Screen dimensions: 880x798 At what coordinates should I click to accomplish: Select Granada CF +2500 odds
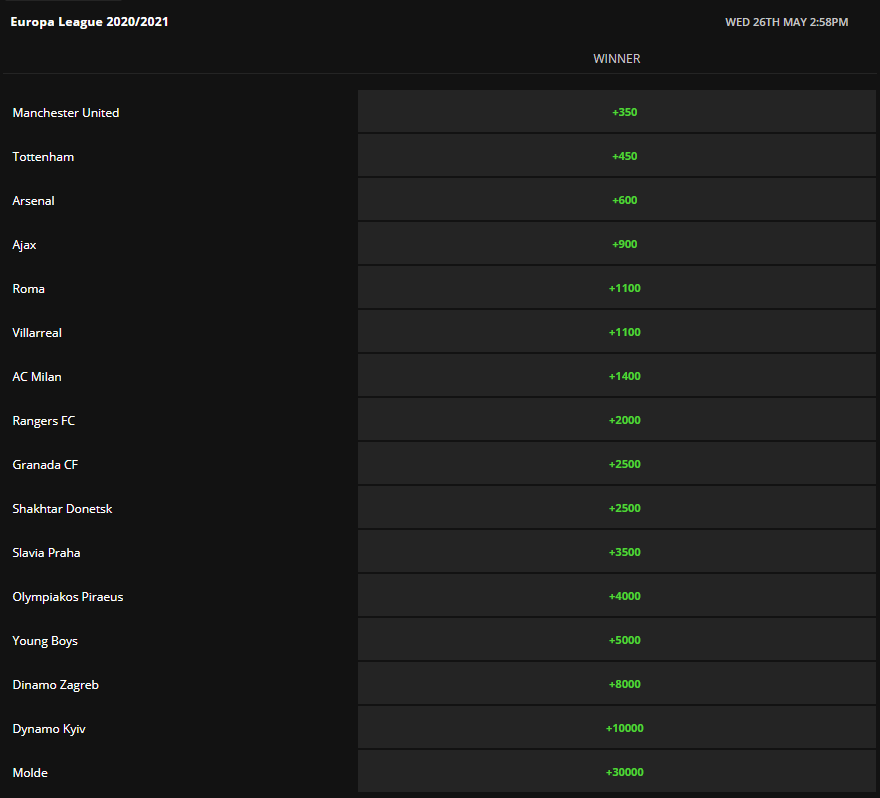tap(617, 464)
